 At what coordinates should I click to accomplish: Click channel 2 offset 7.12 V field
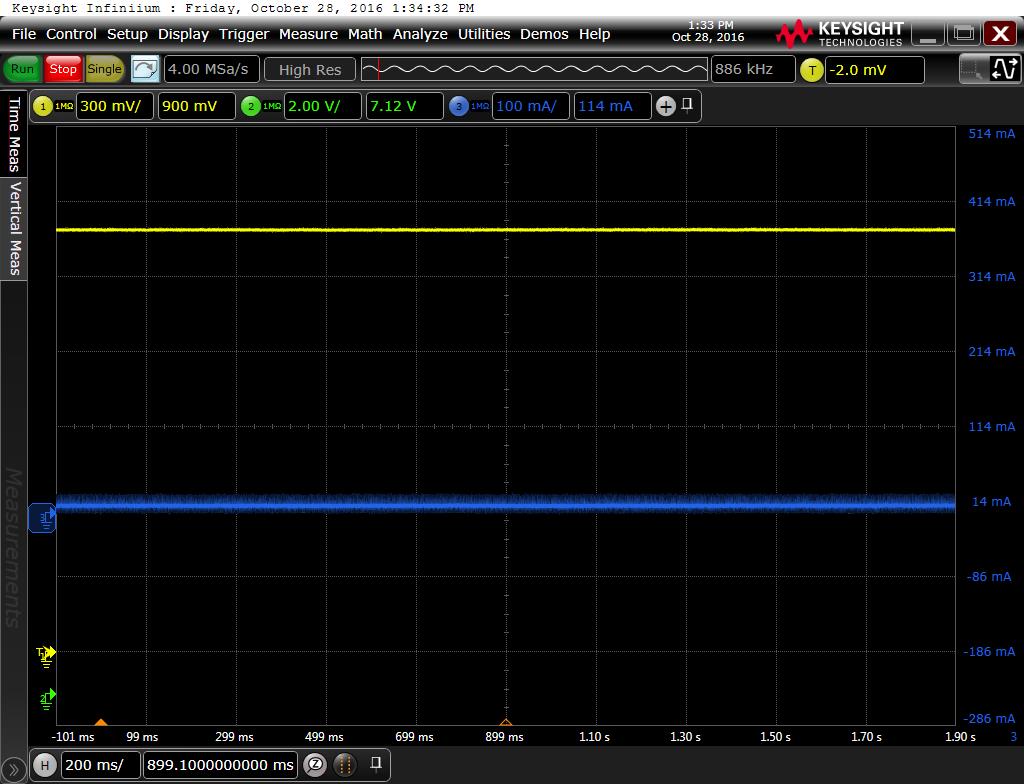(x=404, y=106)
